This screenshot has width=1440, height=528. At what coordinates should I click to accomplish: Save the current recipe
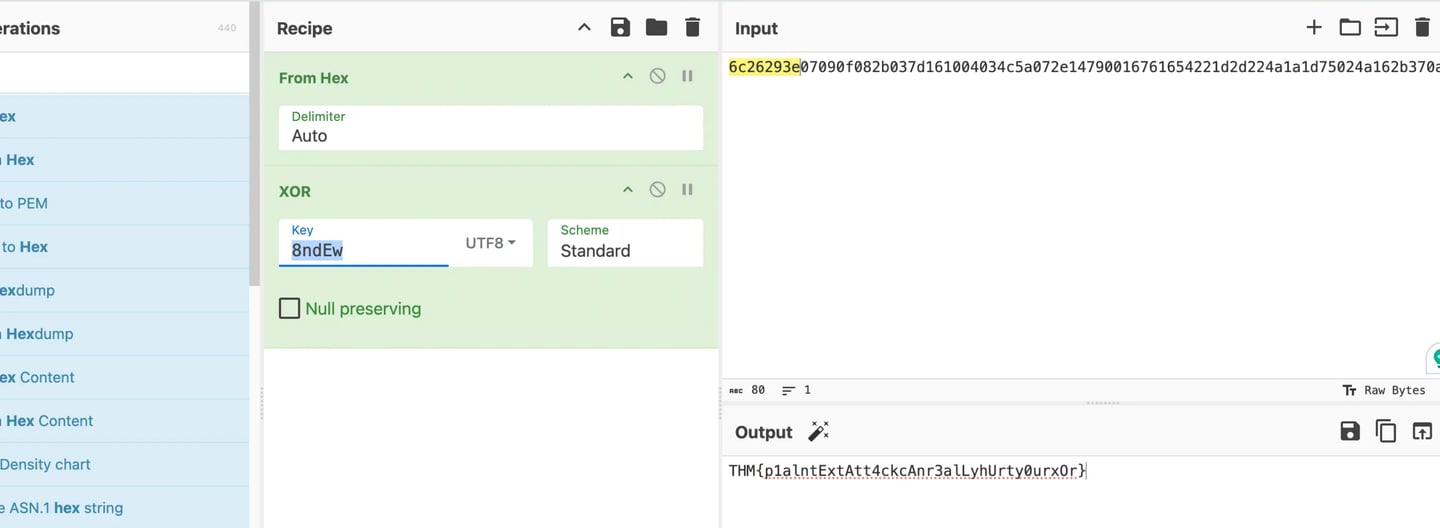point(620,28)
